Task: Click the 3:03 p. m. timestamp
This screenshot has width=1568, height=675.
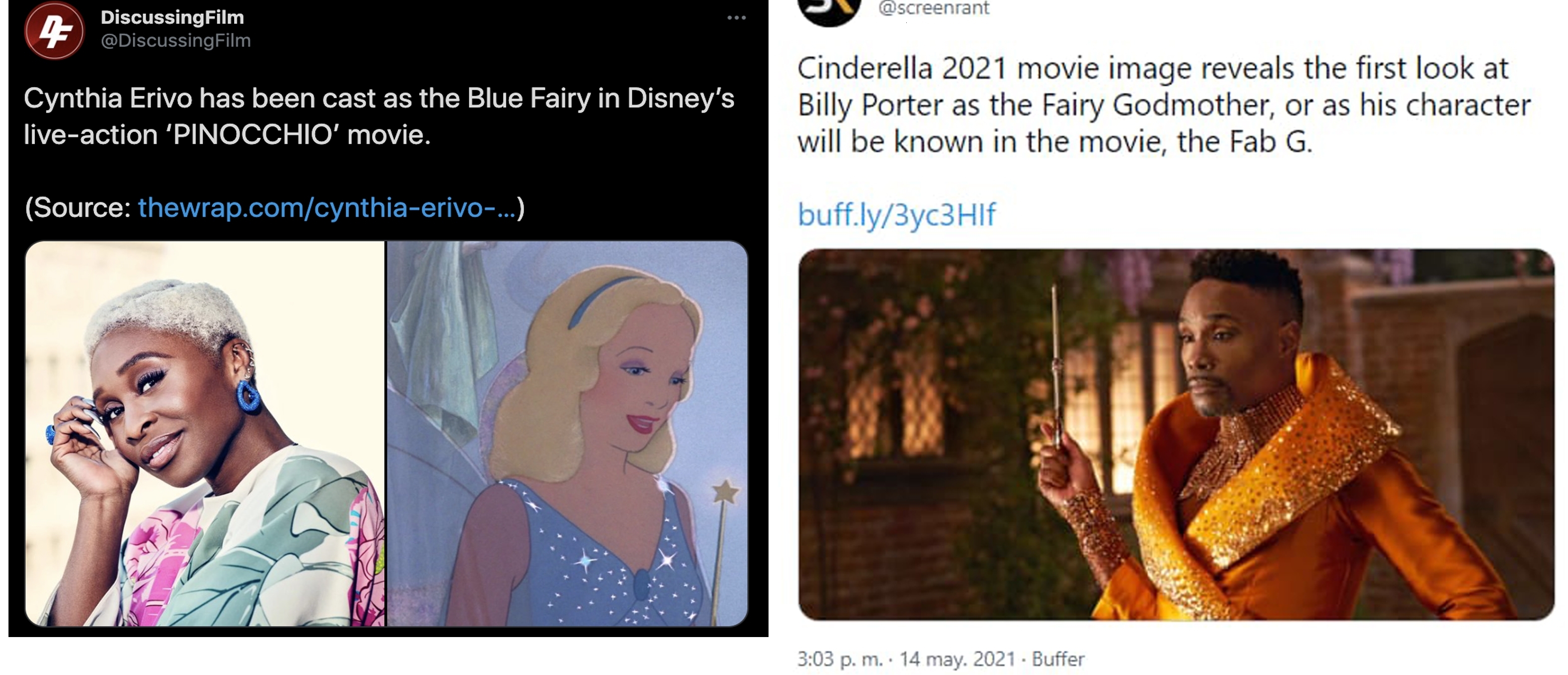Action: 840,659
